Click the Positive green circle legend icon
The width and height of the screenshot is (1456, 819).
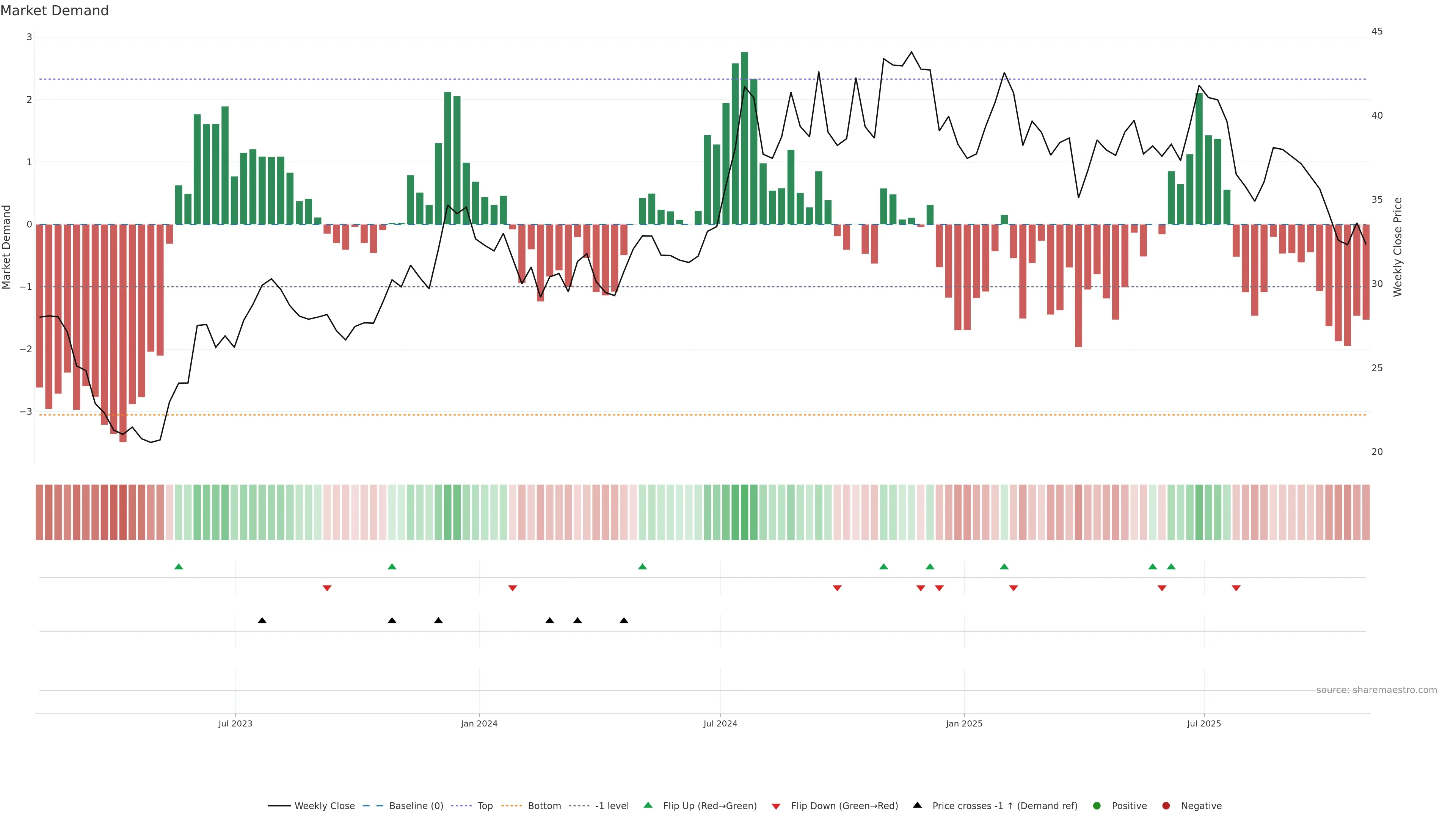tap(1097, 805)
